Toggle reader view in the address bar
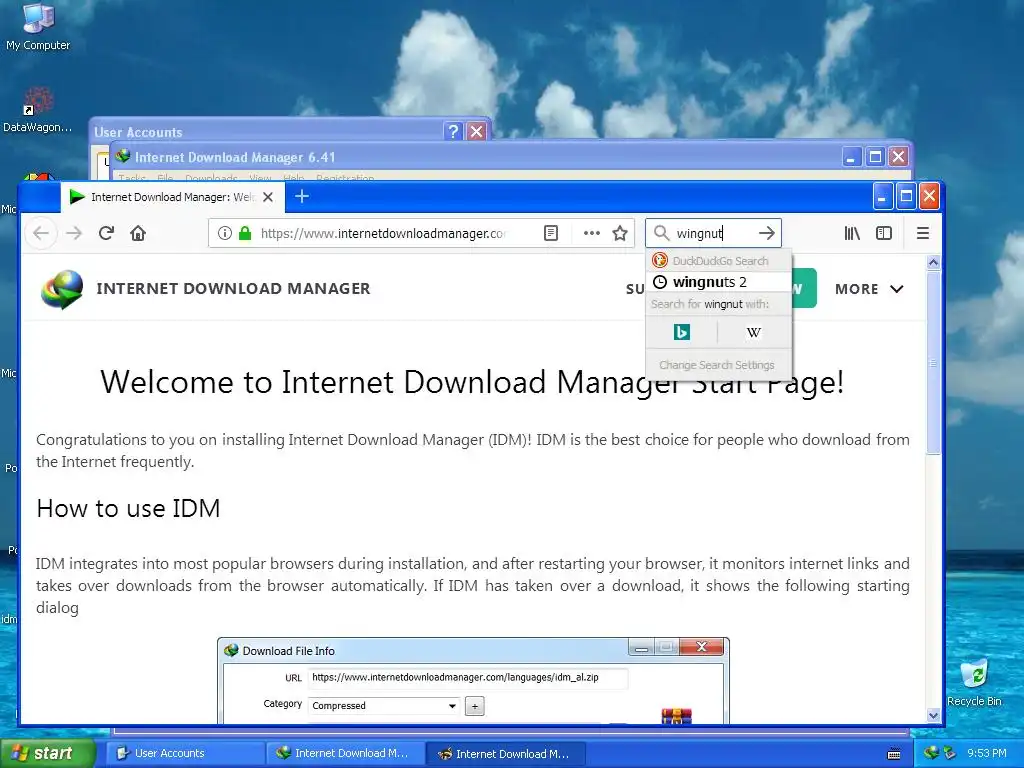The height and width of the screenshot is (768, 1024). pyautogui.click(x=551, y=233)
